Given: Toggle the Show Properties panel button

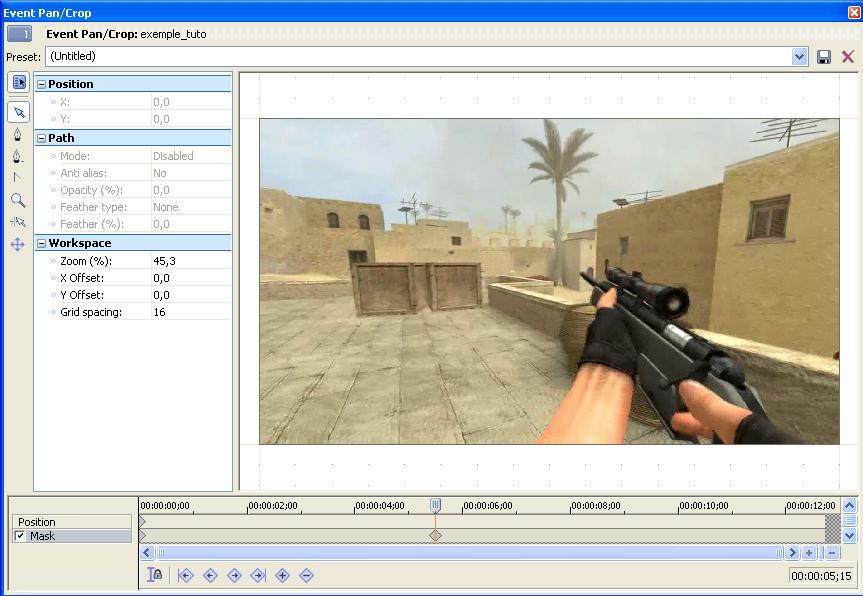Looking at the screenshot, I should (x=19, y=82).
